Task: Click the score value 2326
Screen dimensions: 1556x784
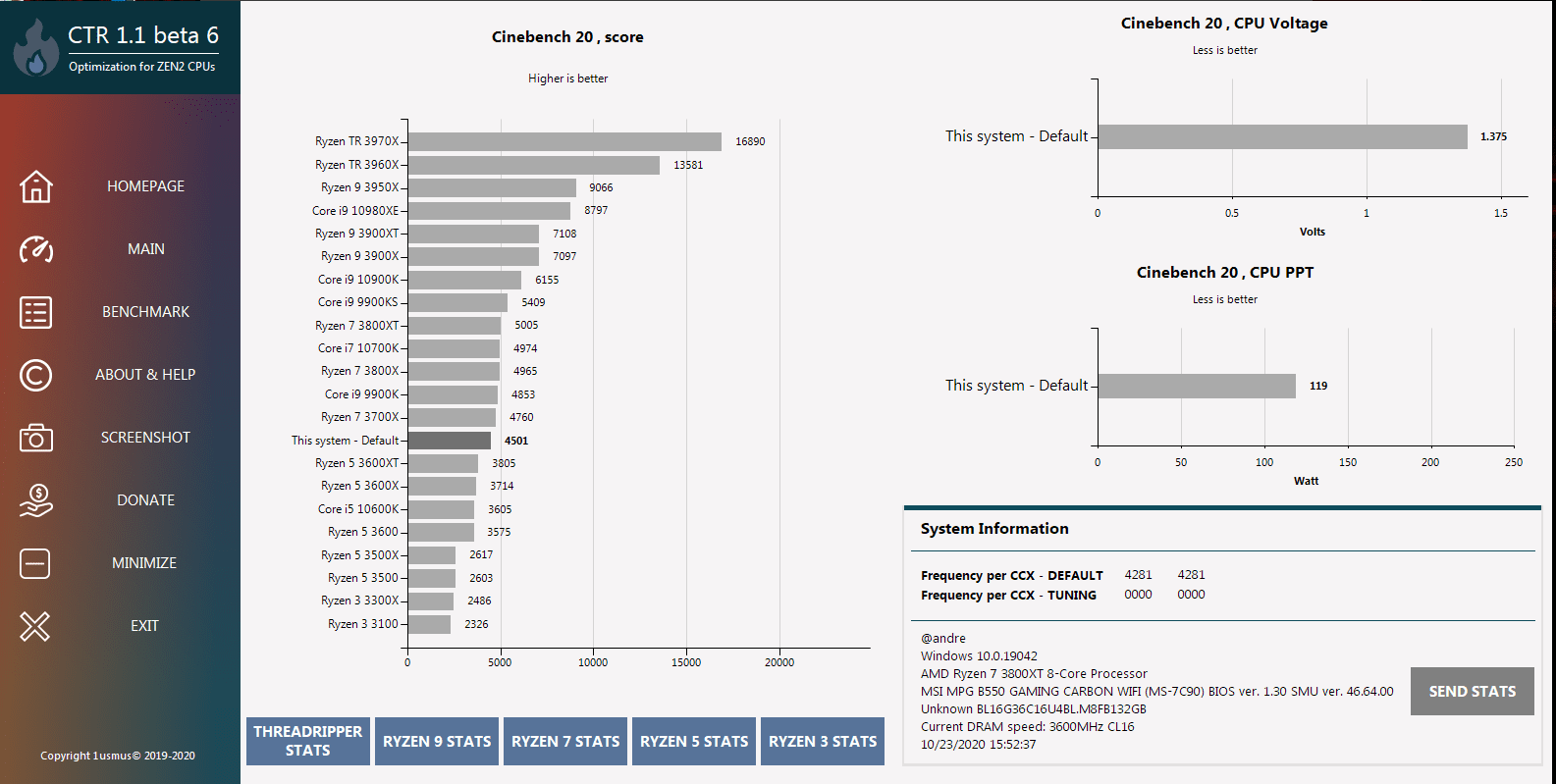Action: pyautogui.click(x=476, y=624)
